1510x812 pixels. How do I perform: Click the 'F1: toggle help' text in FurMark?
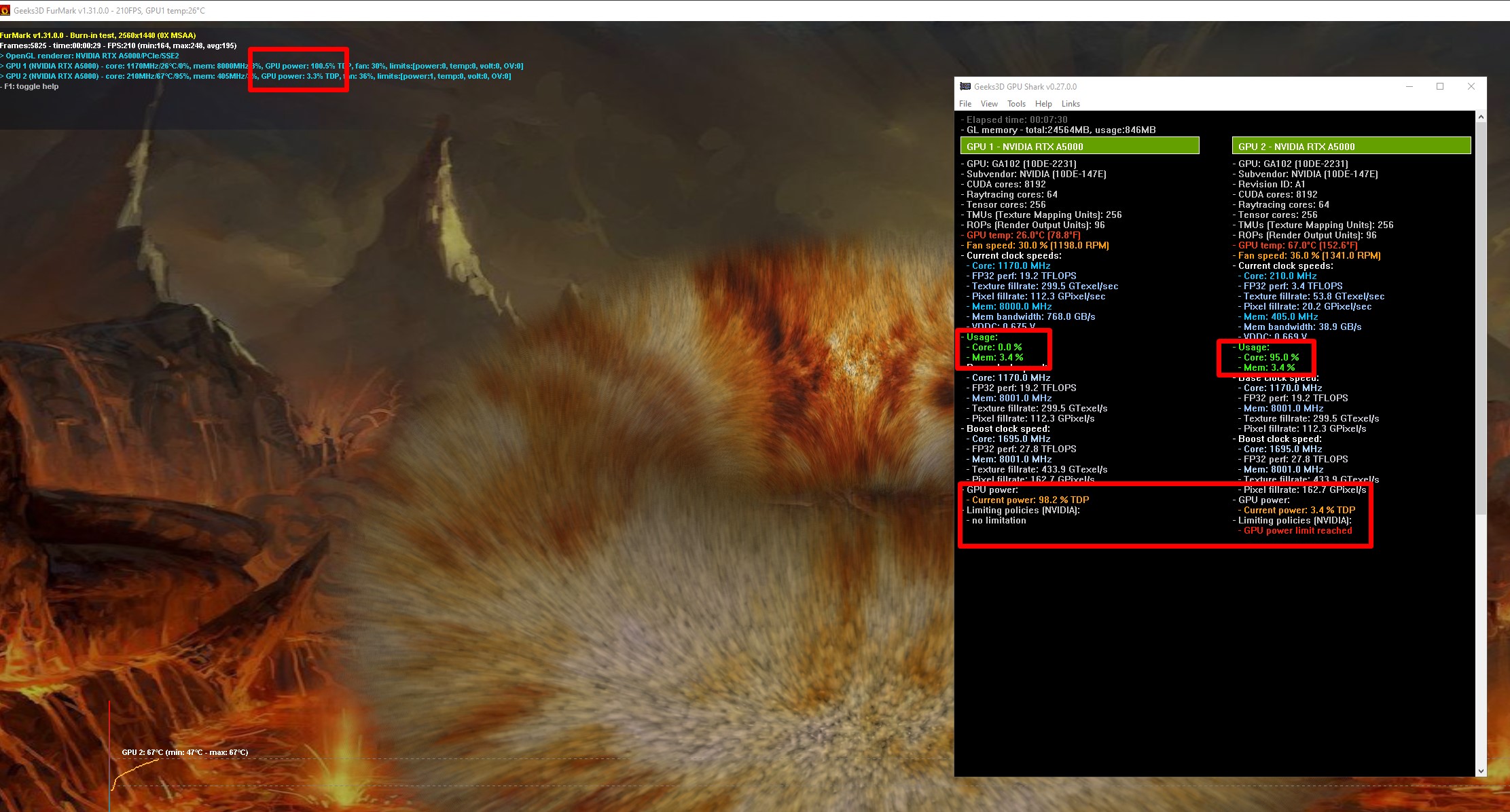(31, 86)
